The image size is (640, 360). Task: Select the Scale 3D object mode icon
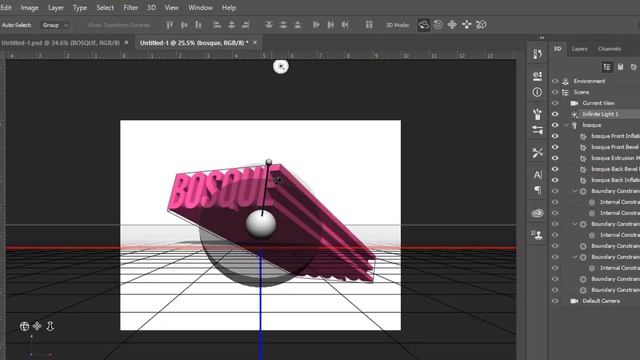point(481,25)
